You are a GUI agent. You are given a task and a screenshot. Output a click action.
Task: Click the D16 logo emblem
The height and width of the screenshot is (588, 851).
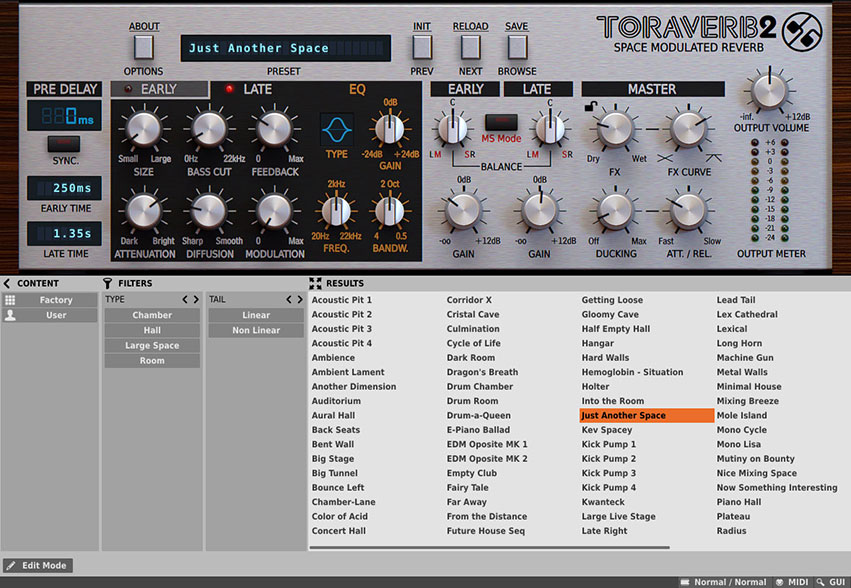pyautogui.click(x=801, y=29)
